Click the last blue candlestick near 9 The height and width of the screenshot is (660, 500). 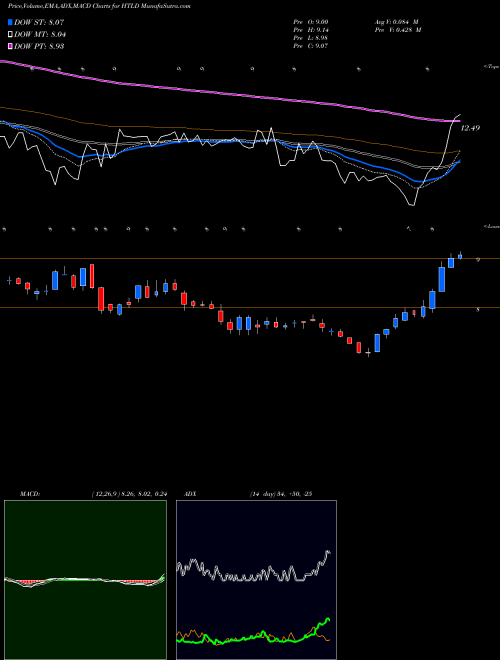[x=460, y=256]
